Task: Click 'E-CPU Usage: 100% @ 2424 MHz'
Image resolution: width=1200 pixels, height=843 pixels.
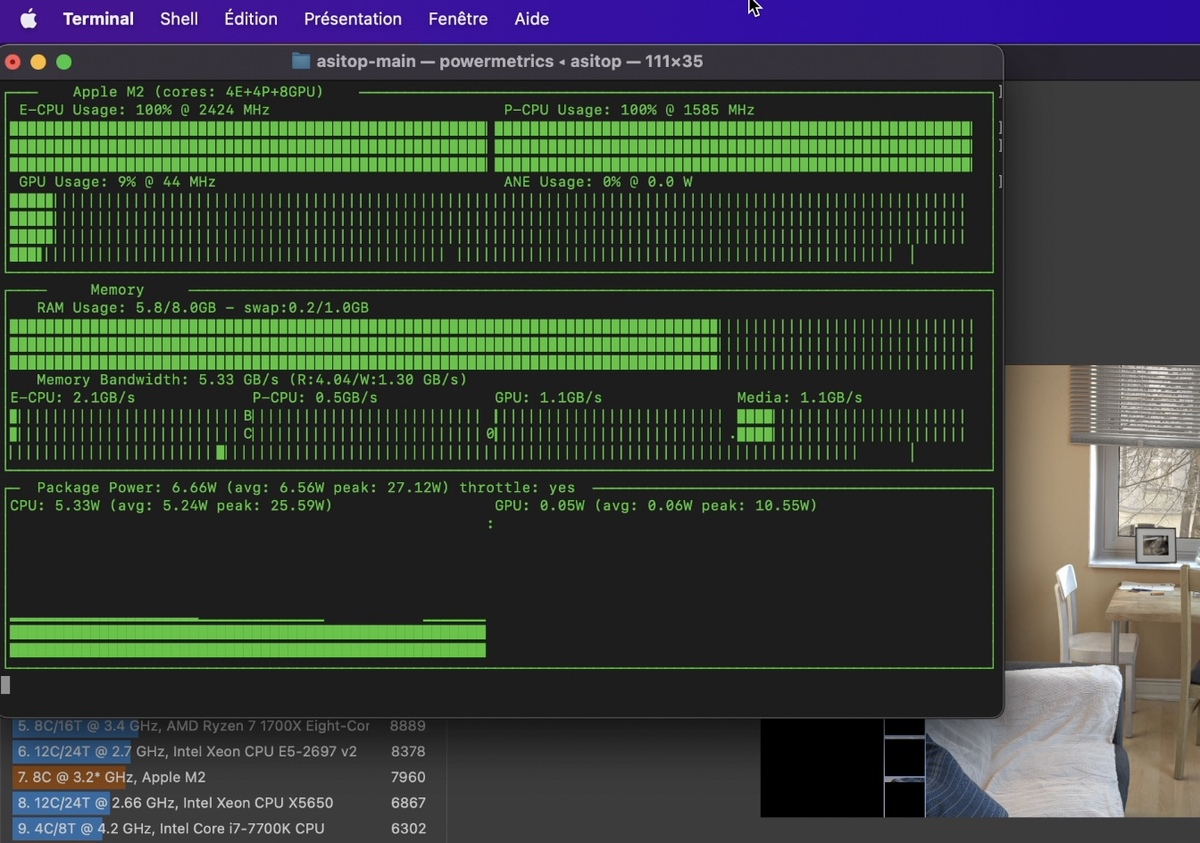Action: 144,110
